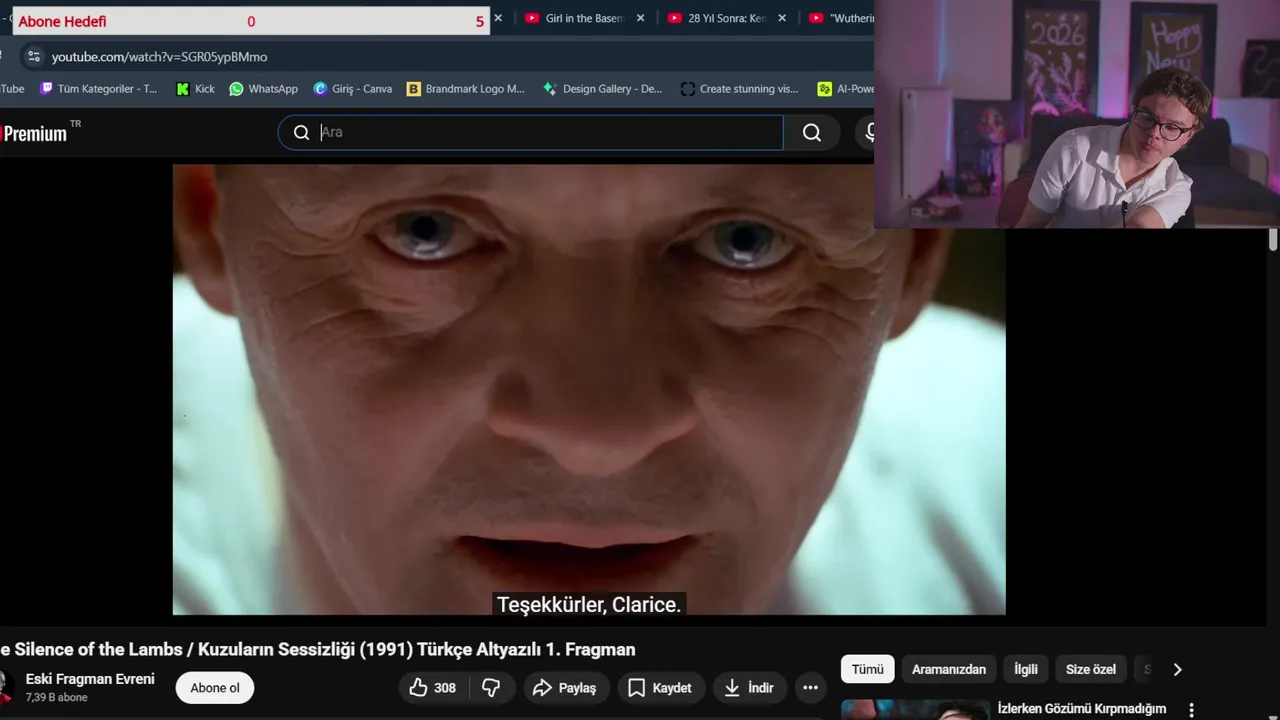Click the İndir download button
The width and height of the screenshot is (1280, 720).
(x=749, y=688)
